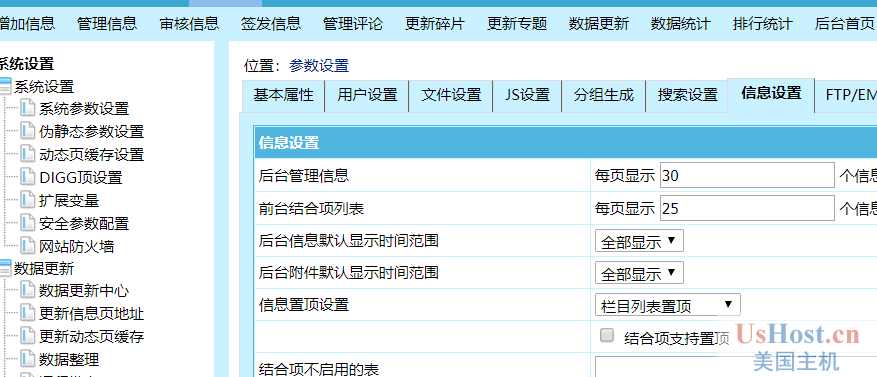877x377 pixels.
Task: Click the page icon beside 更新动态页缓存
Action: pyautogui.click(x=27, y=336)
